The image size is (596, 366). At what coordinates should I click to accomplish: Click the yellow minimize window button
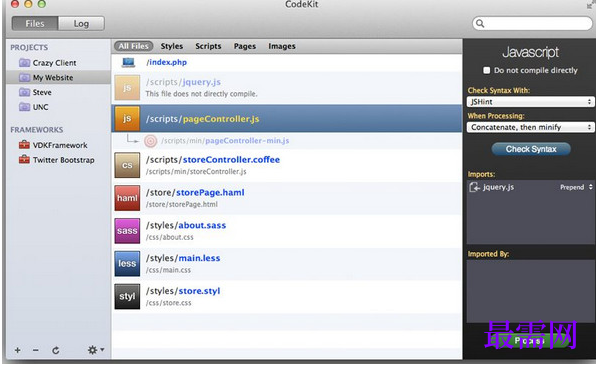click(28, 4)
